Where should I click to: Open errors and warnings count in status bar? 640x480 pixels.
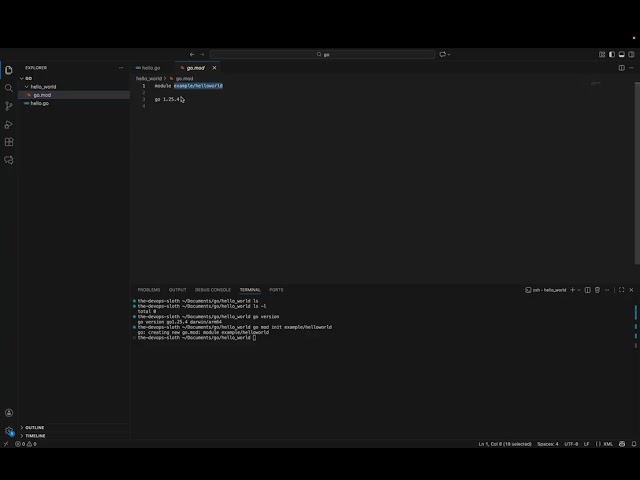click(26, 444)
